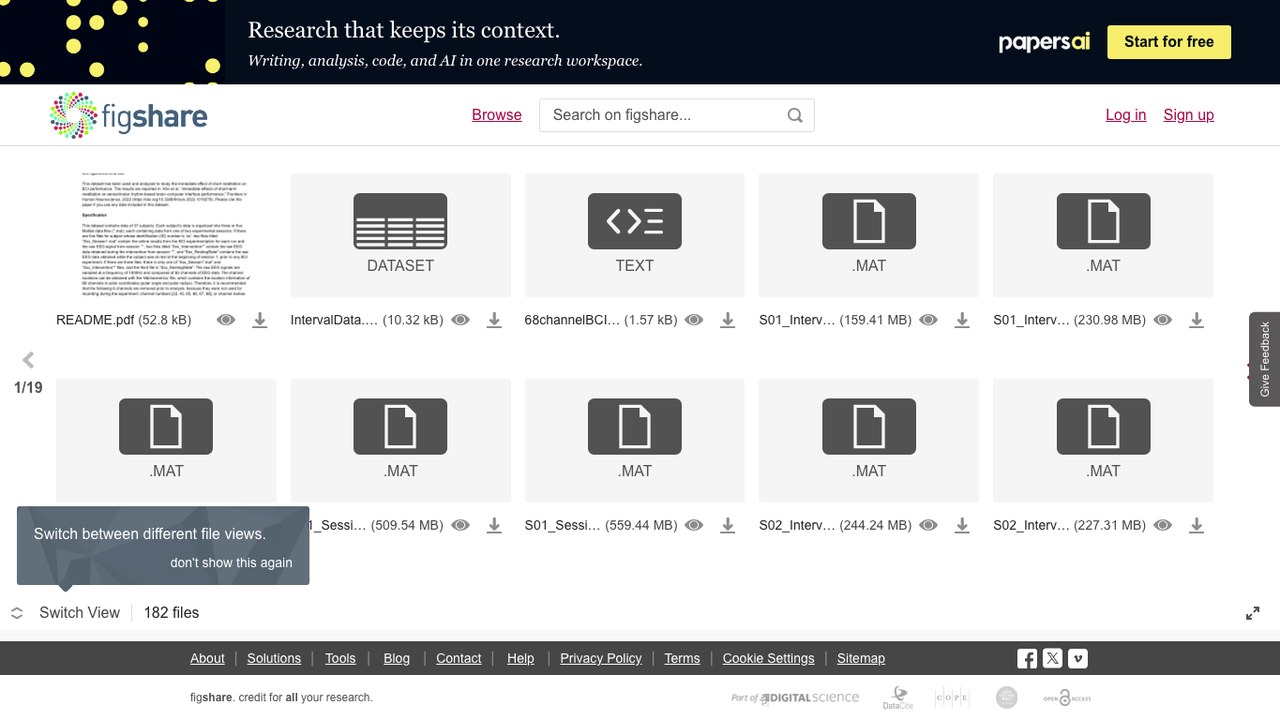Preview the 559.44 MB S01 session file
The height and width of the screenshot is (720, 1280).
coord(694,525)
